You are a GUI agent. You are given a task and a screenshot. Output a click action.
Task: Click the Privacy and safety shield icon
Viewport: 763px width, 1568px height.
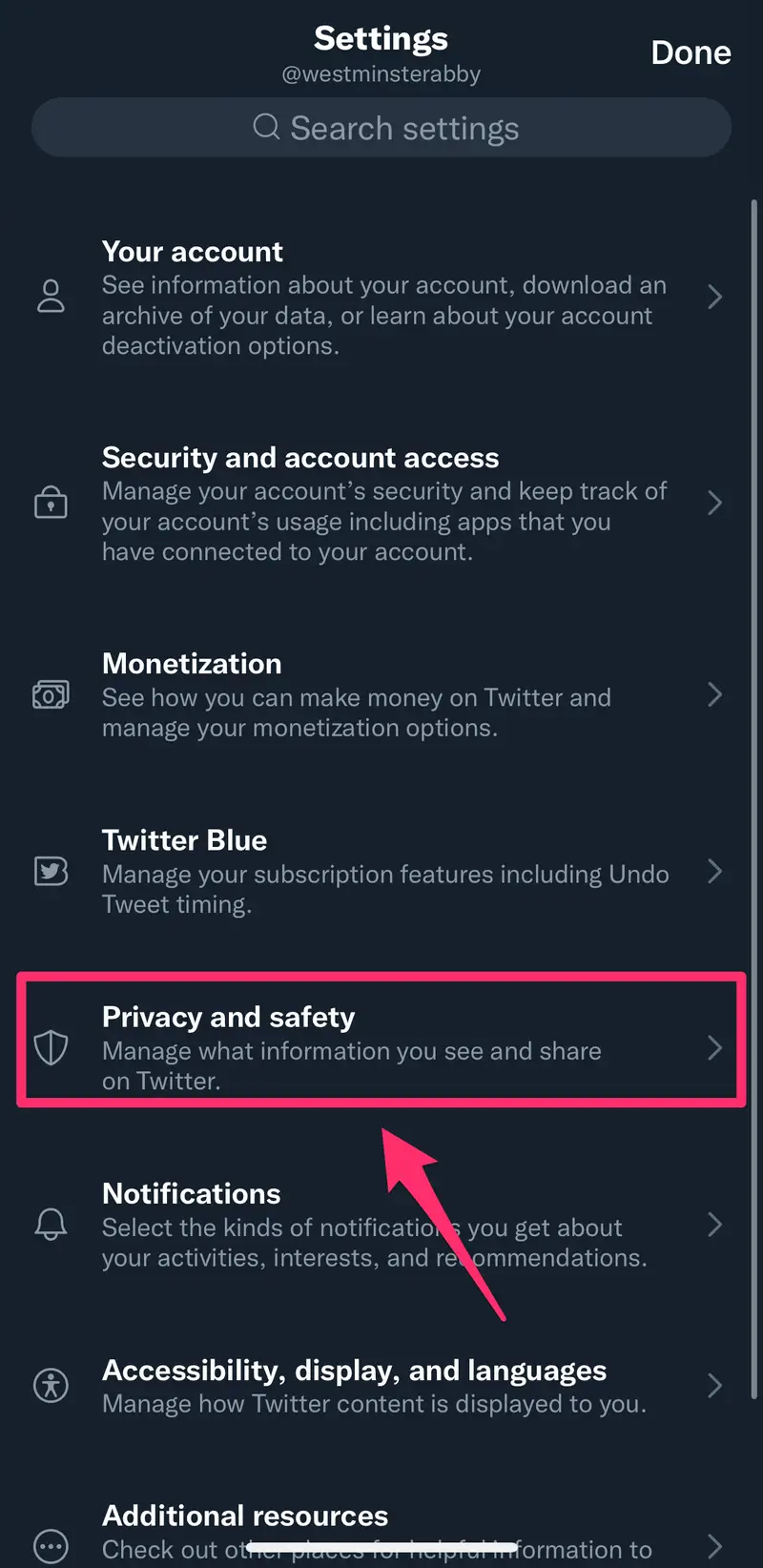(x=52, y=1047)
